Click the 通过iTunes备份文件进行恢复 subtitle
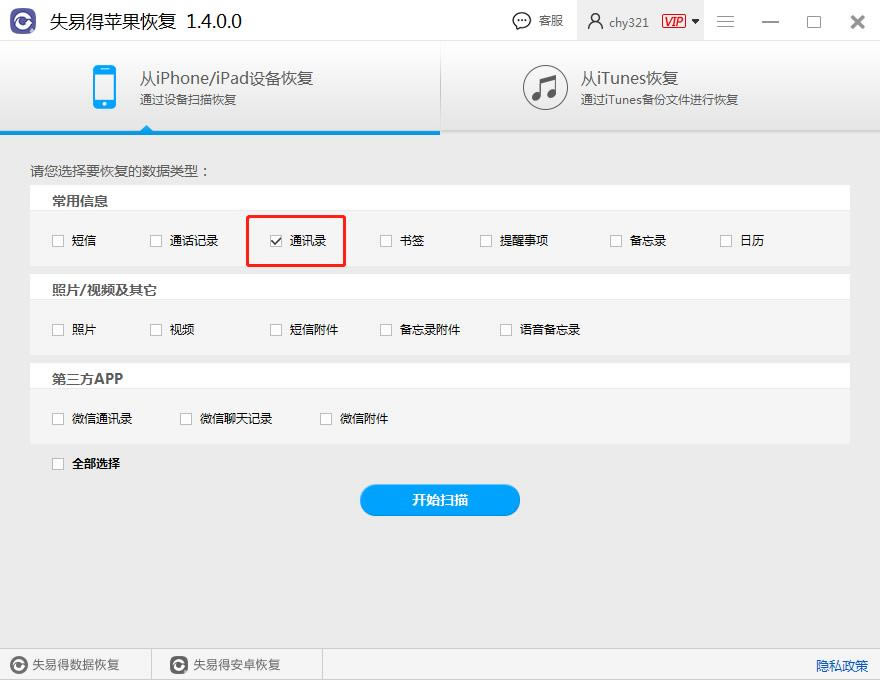This screenshot has height=680, width=880. [x=659, y=100]
